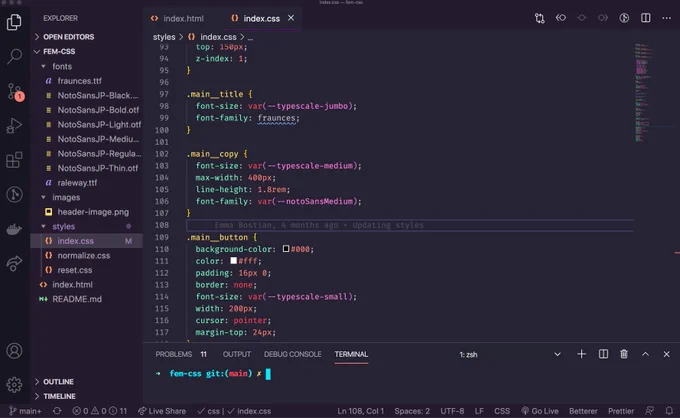Create a new terminal with plus icon

[582, 354]
